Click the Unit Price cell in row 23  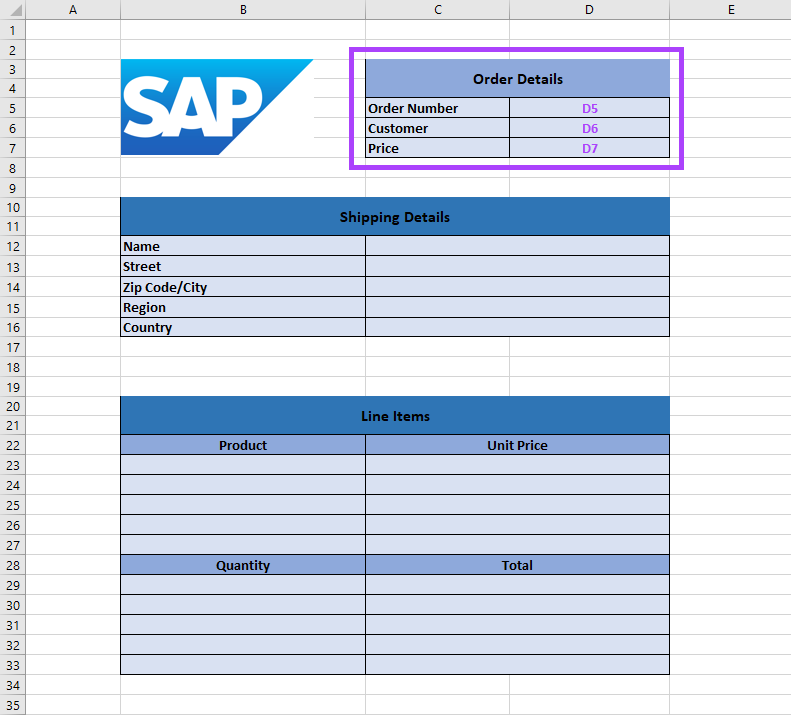(x=518, y=465)
